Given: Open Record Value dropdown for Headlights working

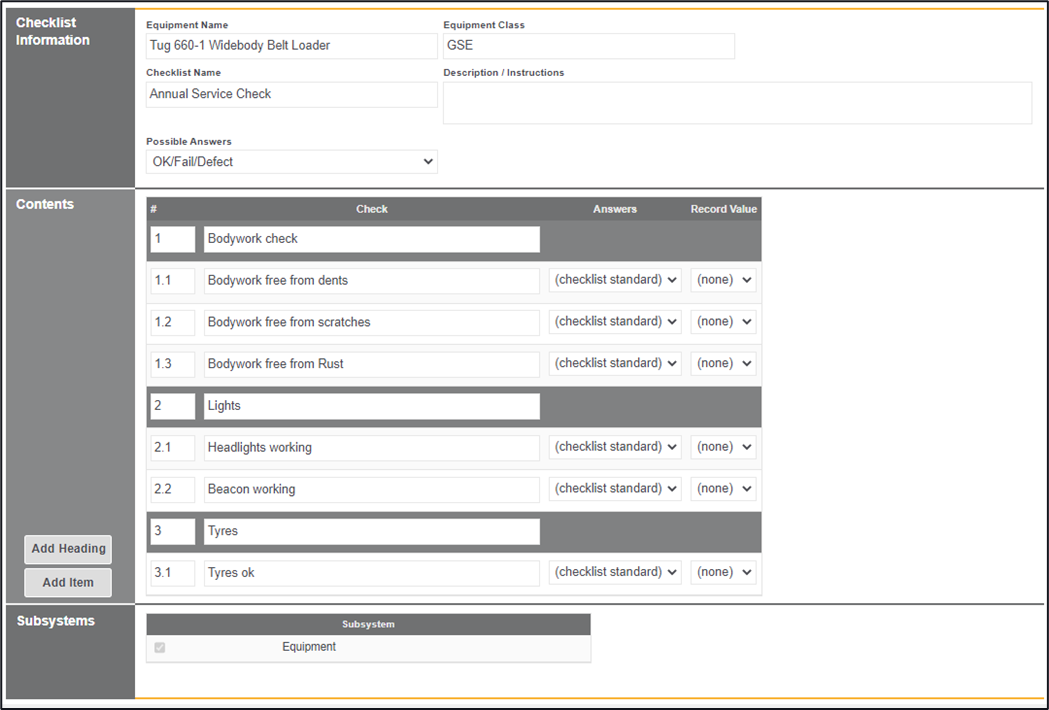Looking at the screenshot, I should (x=723, y=447).
